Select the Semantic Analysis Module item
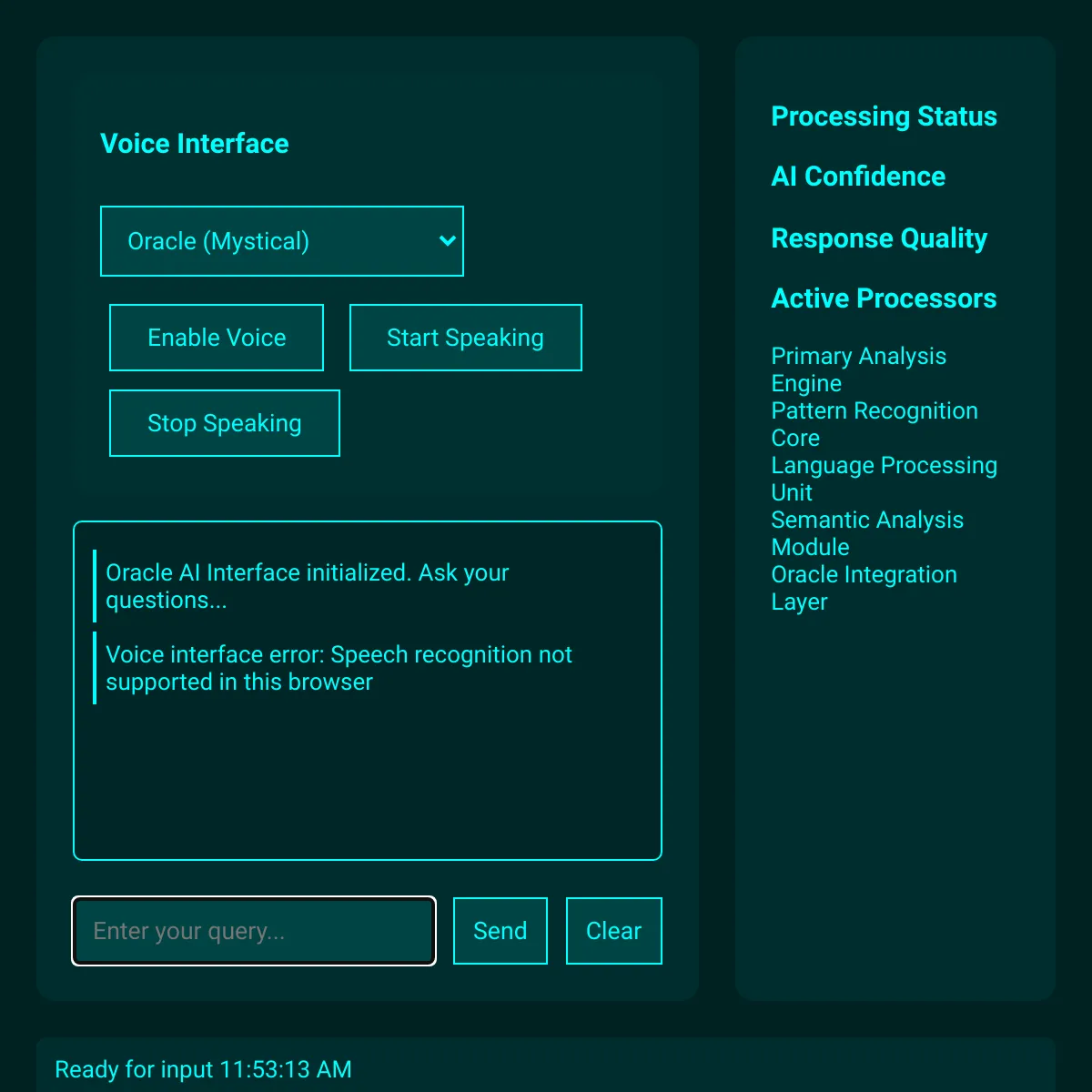 click(x=866, y=533)
